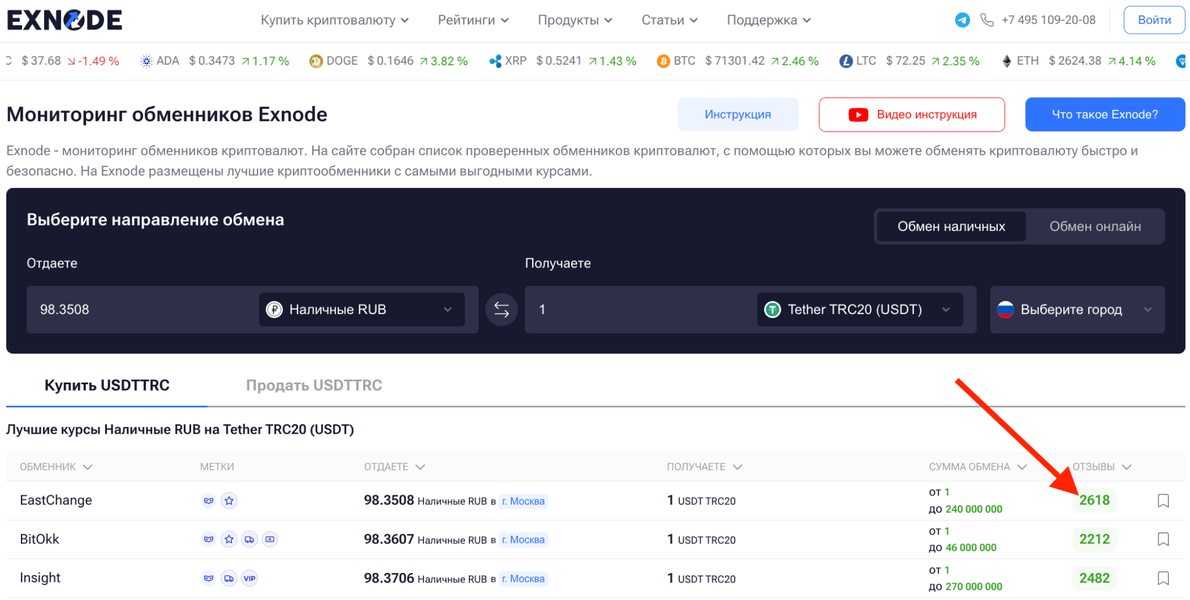Open the Tether TRC20 (USDT) currency dropdown
The width and height of the screenshot is (1190, 600).
coord(860,309)
